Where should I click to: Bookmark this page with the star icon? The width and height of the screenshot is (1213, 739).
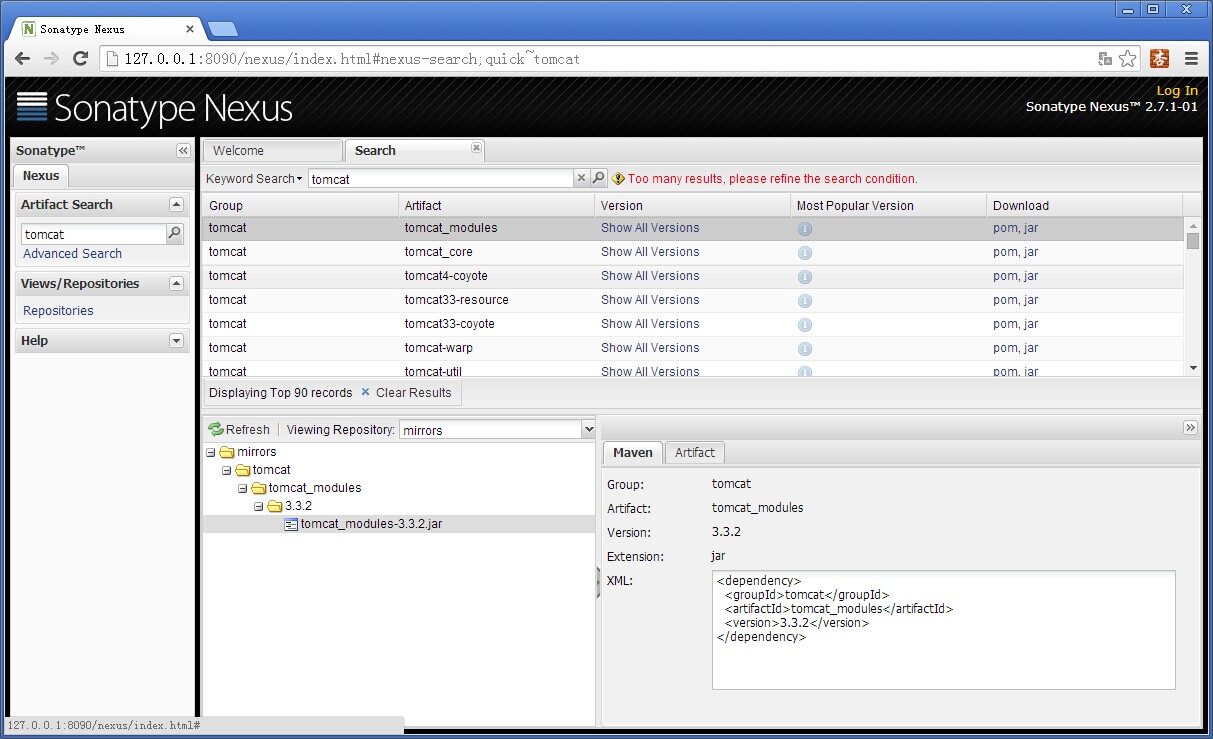click(x=1128, y=59)
